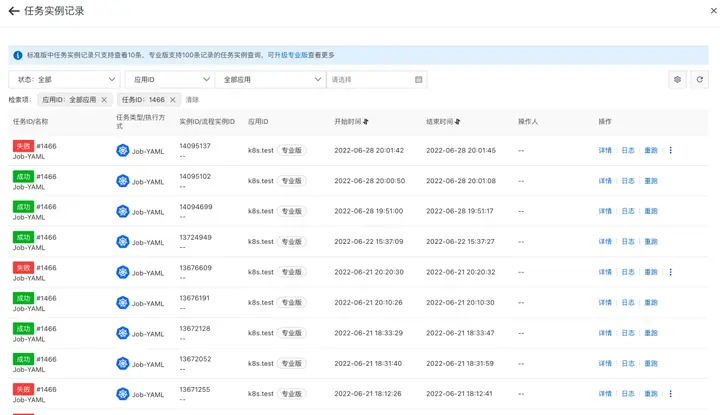Click 重跑 for instance 13724949
Image resolution: width=720 pixels, height=415 pixels.
(651, 242)
